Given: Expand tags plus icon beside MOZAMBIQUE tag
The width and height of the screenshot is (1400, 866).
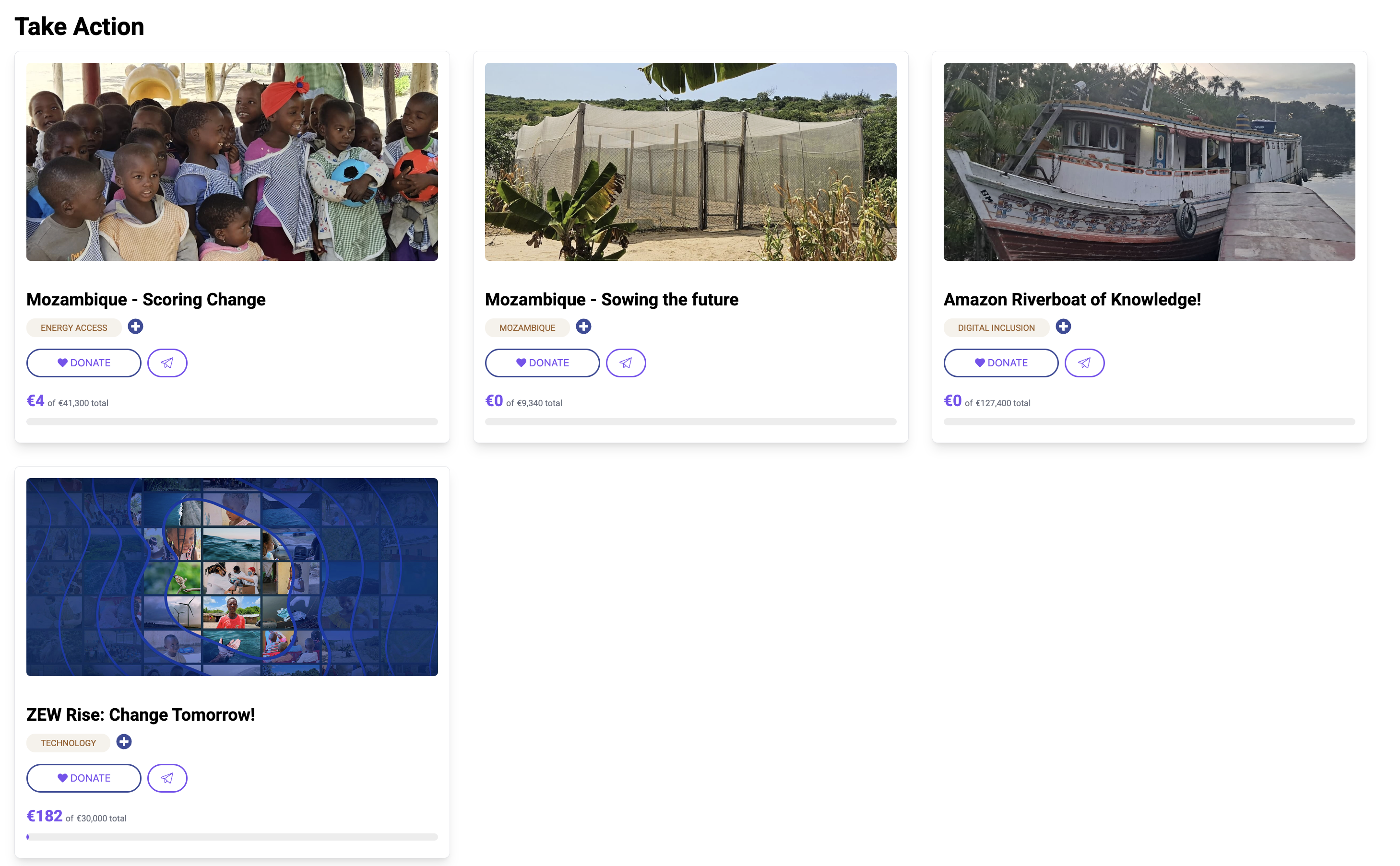Looking at the screenshot, I should [583, 327].
